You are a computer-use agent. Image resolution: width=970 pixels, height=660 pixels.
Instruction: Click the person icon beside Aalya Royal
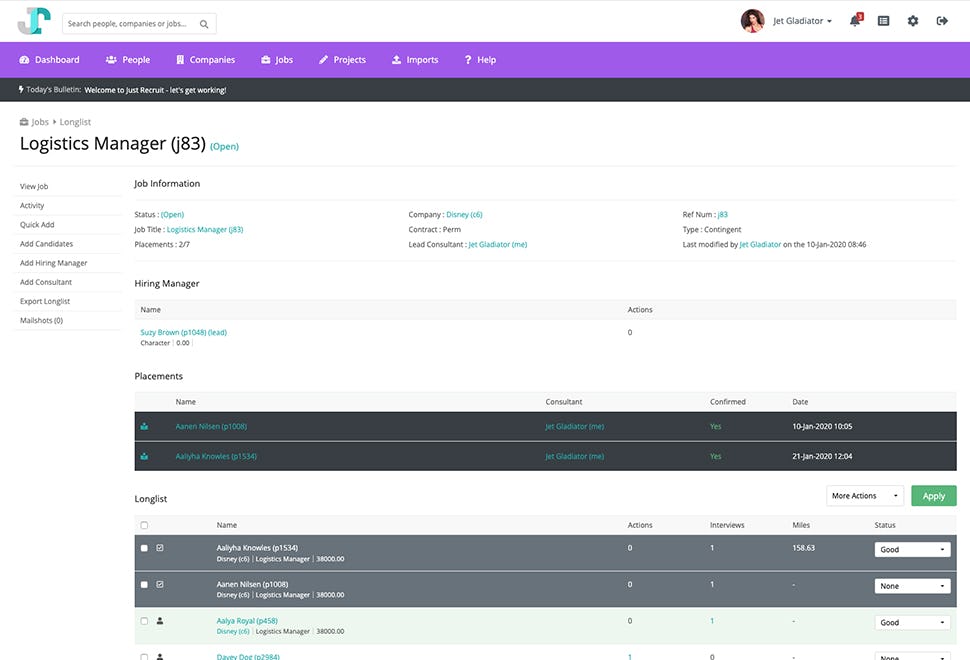coord(161,621)
